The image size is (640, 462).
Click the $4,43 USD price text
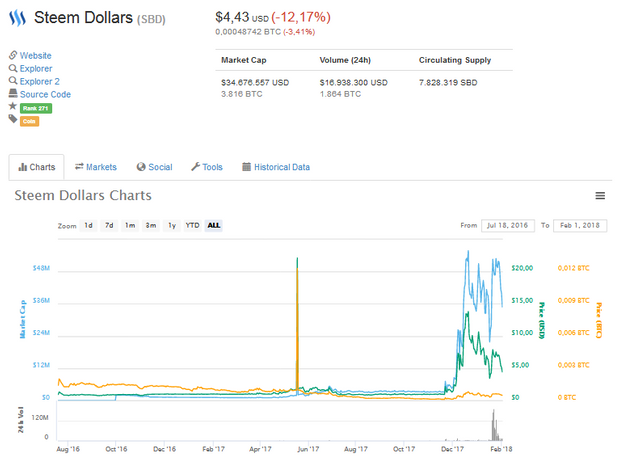point(242,17)
